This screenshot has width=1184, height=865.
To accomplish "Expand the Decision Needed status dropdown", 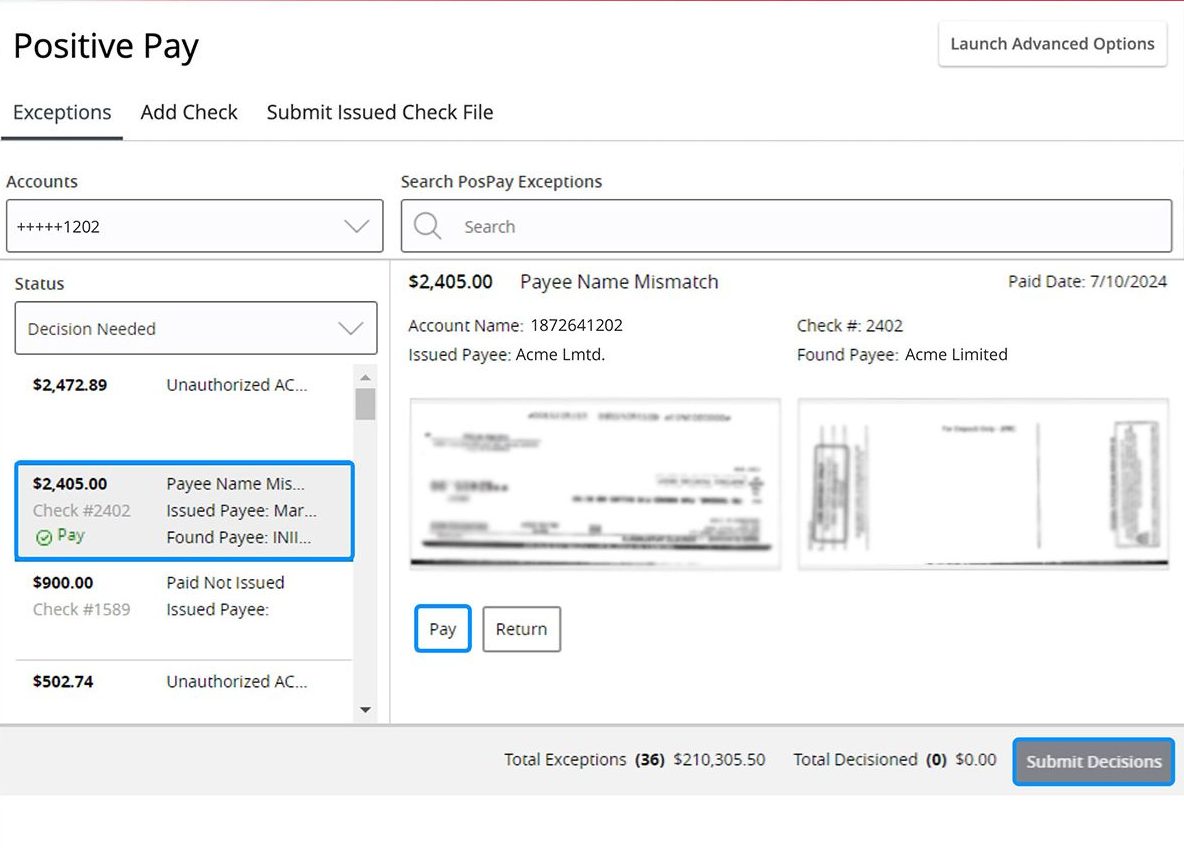I will coord(196,328).
